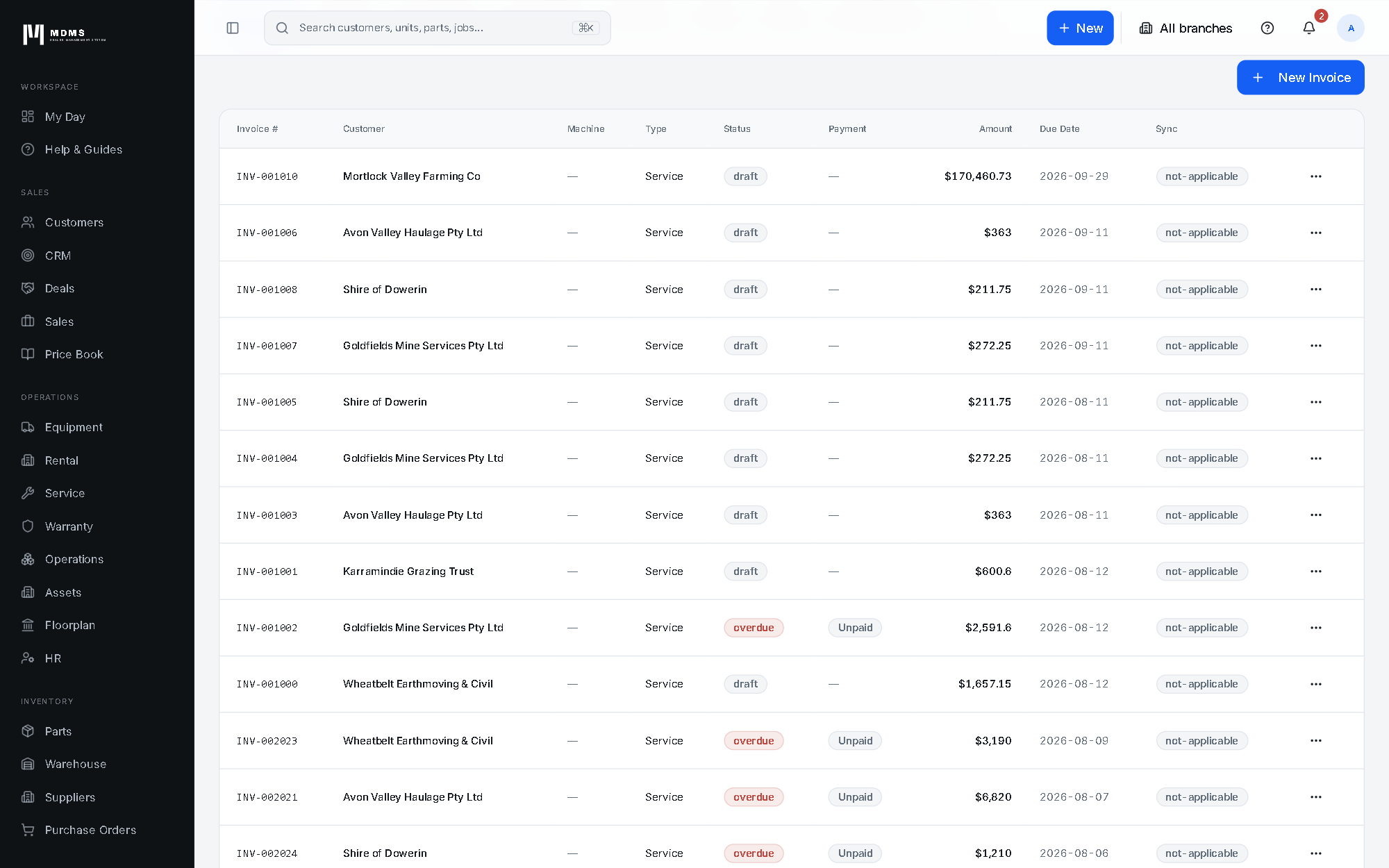Image resolution: width=1389 pixels, height=868 pixels.
Task: Click the Warranty shield icon
Action: click(28, 526)
